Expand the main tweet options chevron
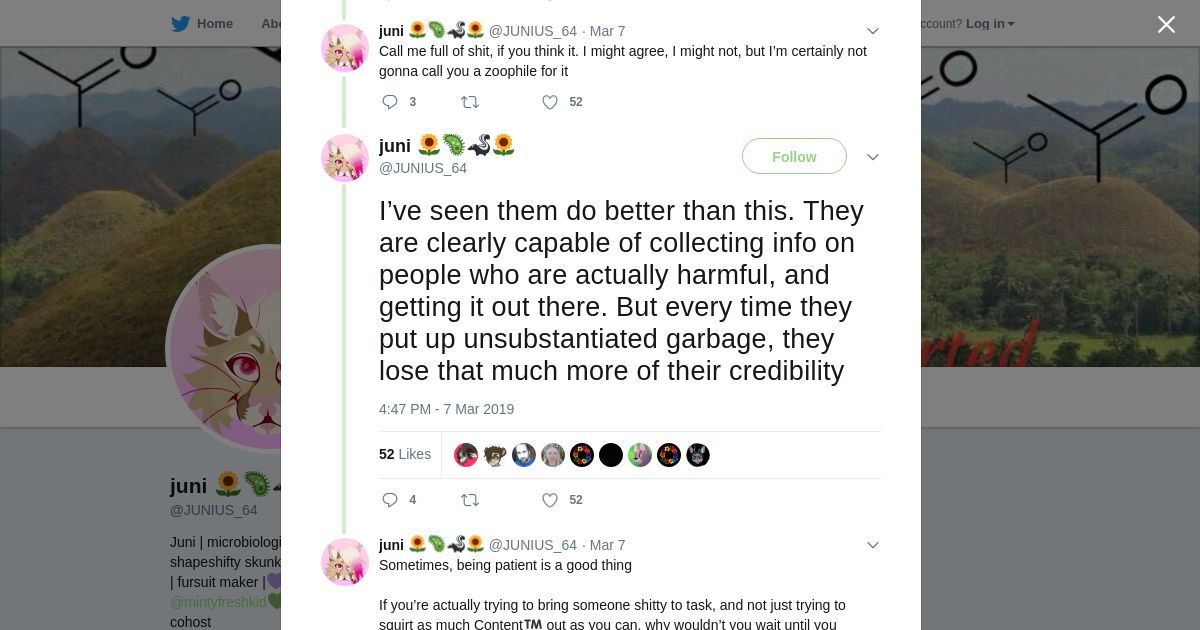This screenshot has width=1200, height=630. click(873, 157)
